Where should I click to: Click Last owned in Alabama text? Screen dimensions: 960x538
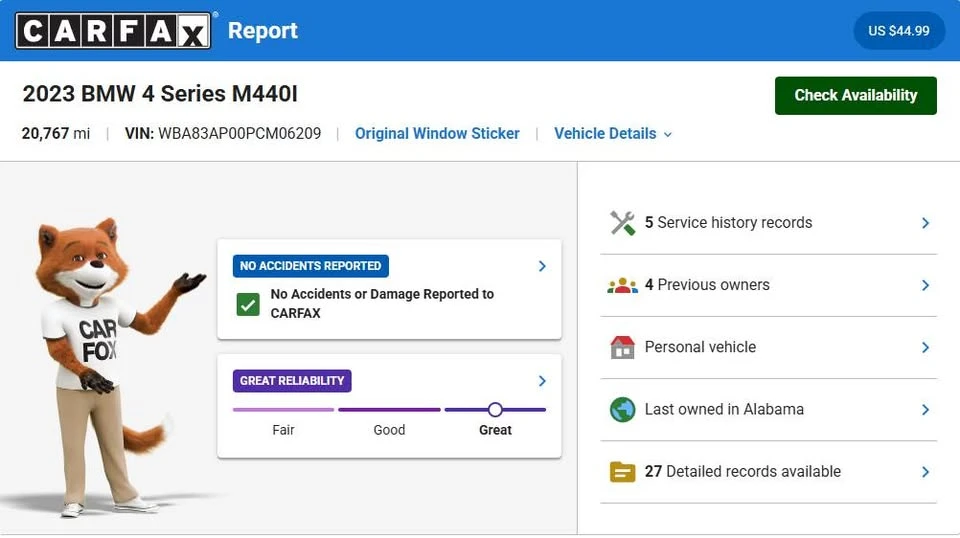(x=724, y=409)
